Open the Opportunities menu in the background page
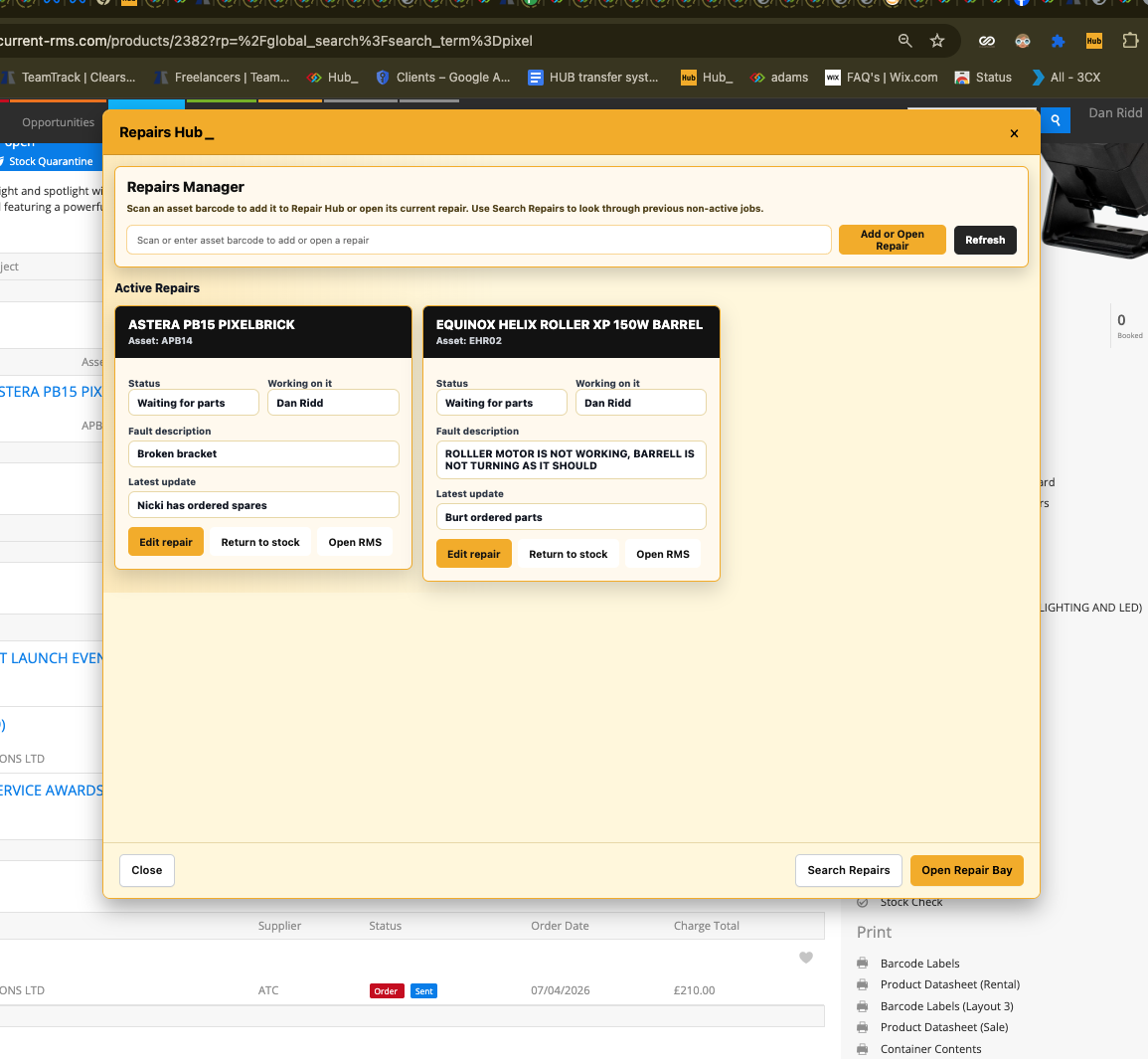 tap(58, 122)
